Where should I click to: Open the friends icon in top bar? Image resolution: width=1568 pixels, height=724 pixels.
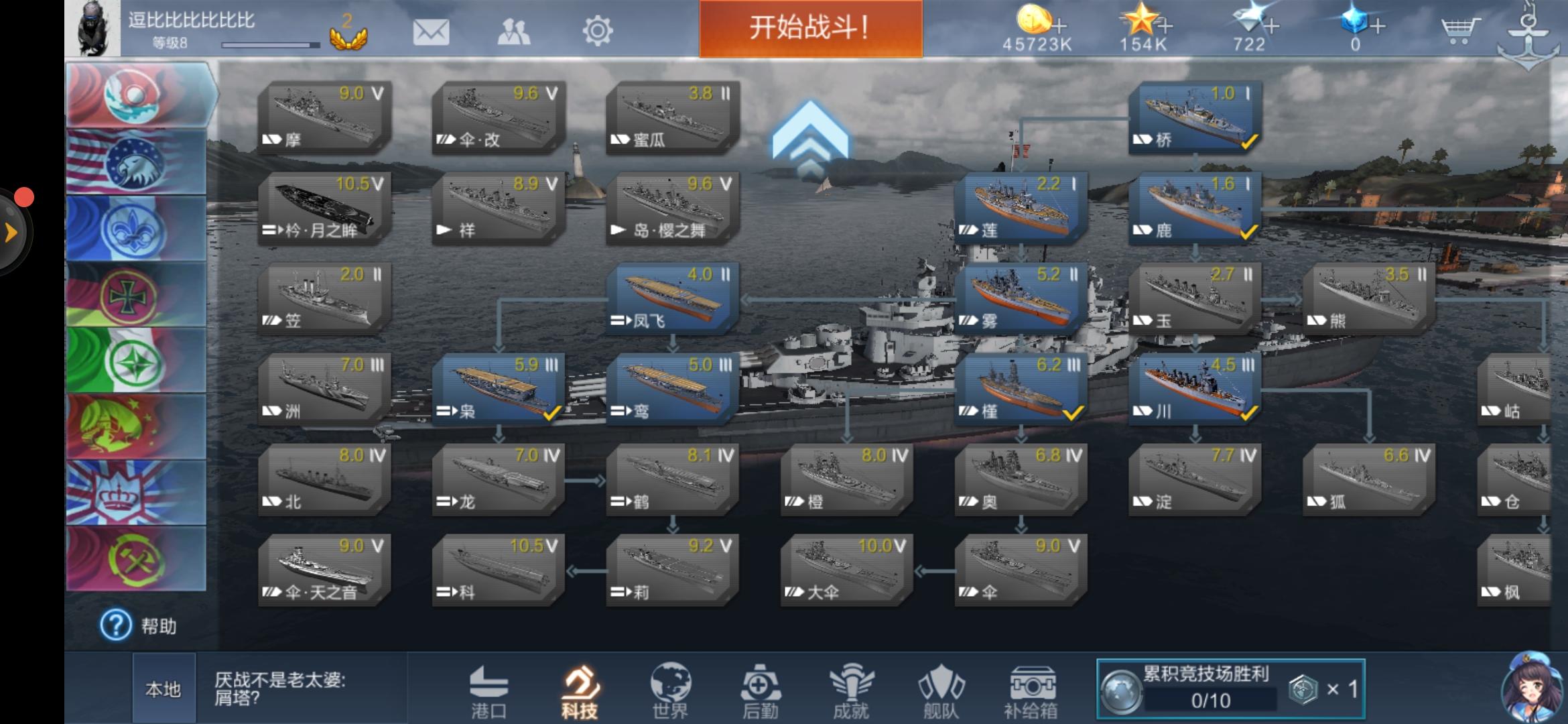point(514,31)
